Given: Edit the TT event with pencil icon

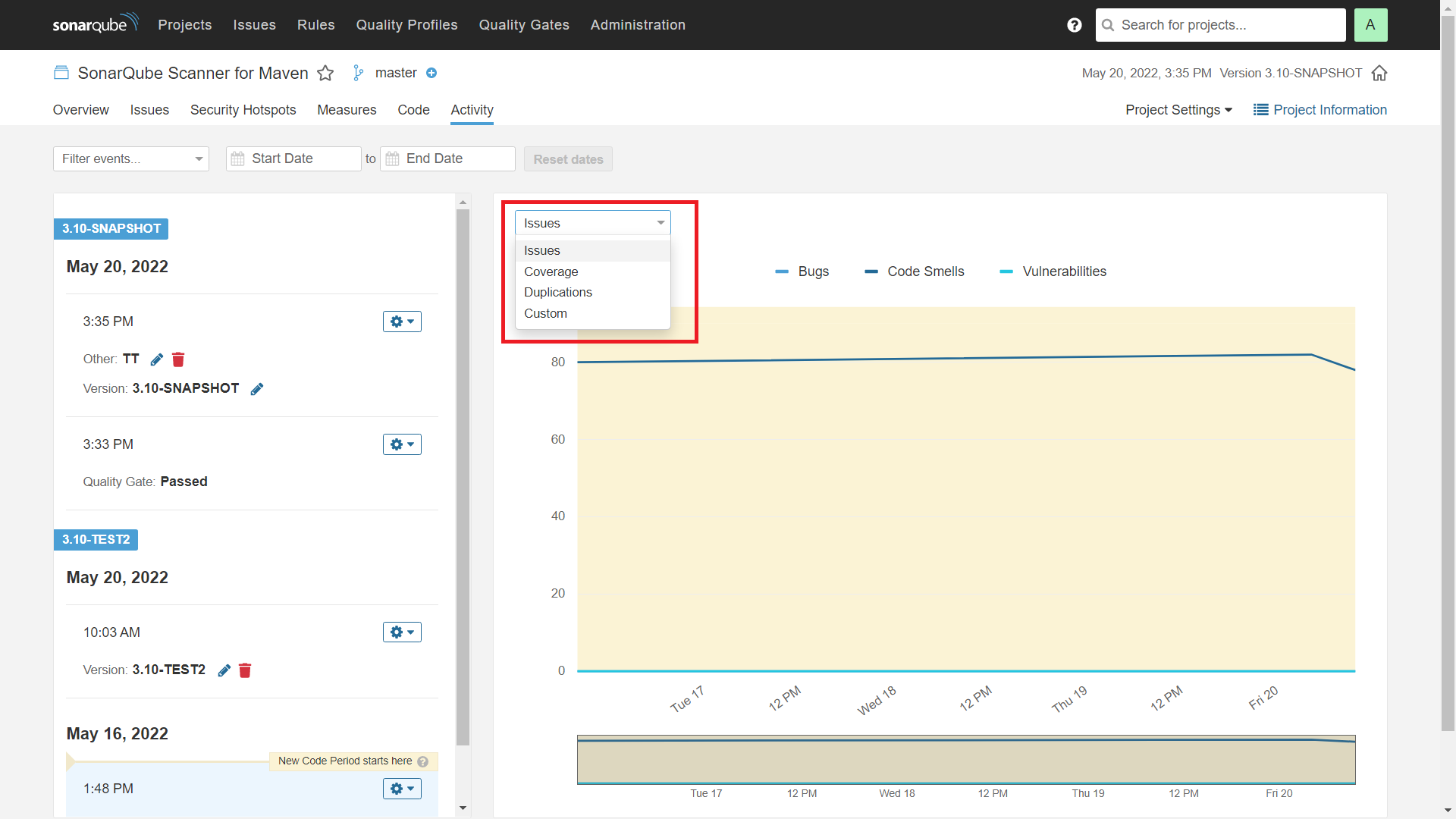Looking at the screenshot, I should click(157, 359).
